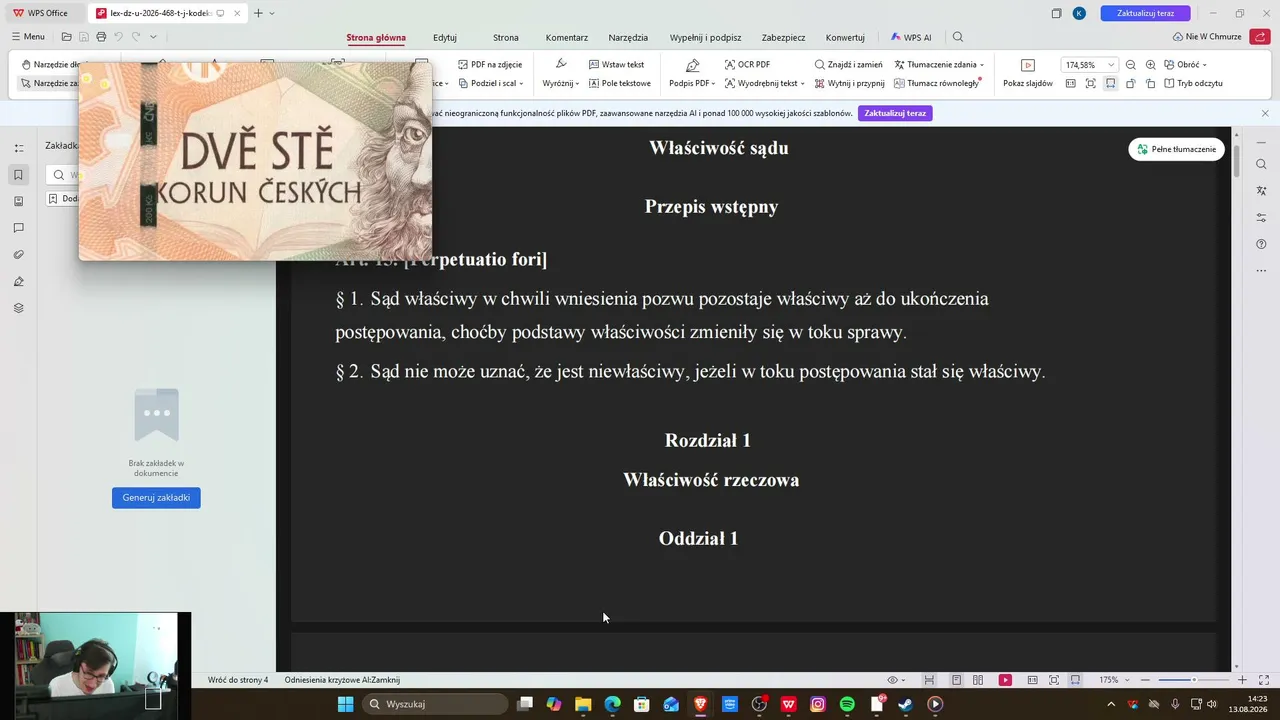Viewport: 1280px width, 720px height.
Task: Open Znajdź i zamień search tool
Action: tap(848, 65)
